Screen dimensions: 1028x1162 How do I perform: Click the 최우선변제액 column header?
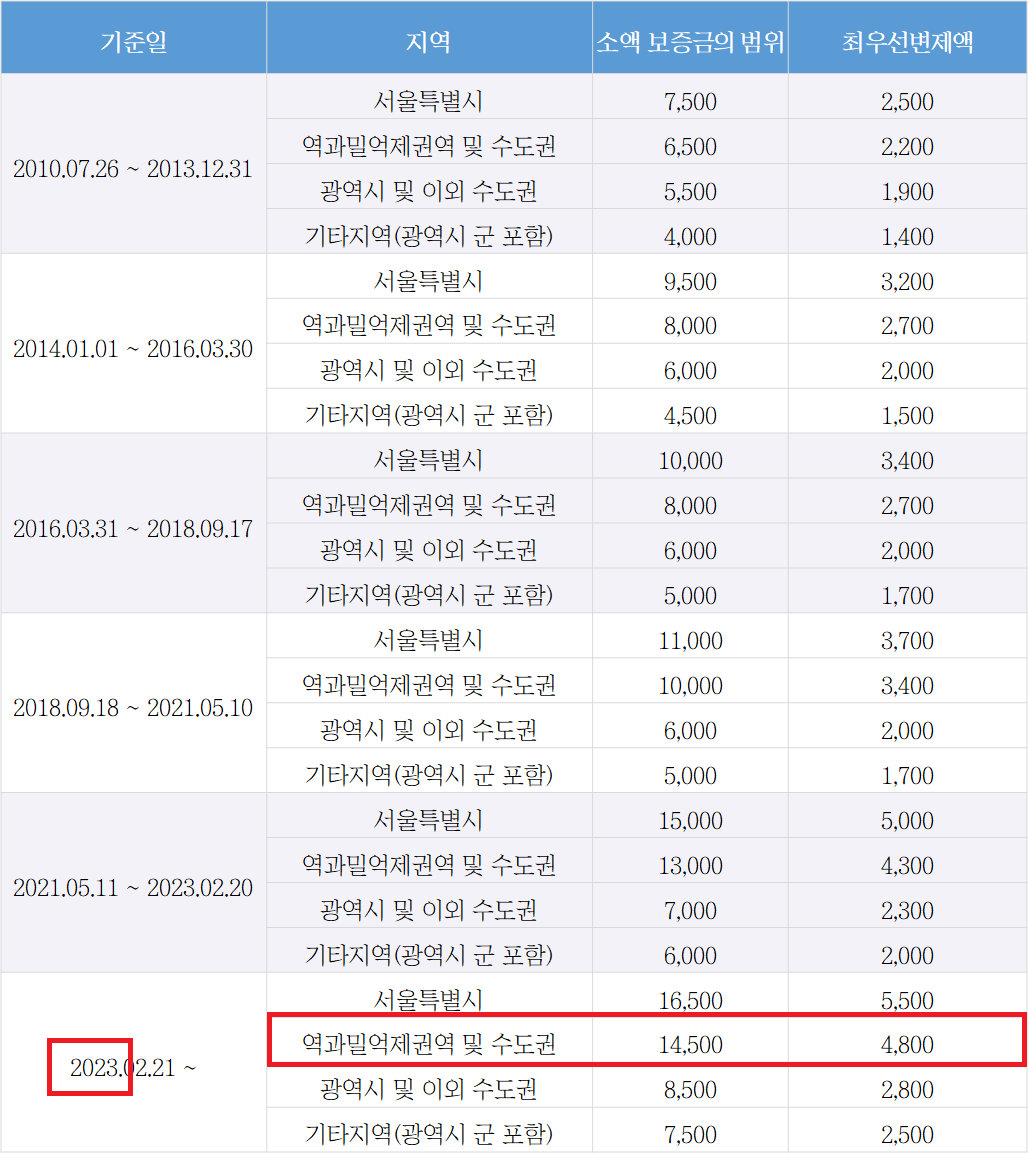(907, 37)
